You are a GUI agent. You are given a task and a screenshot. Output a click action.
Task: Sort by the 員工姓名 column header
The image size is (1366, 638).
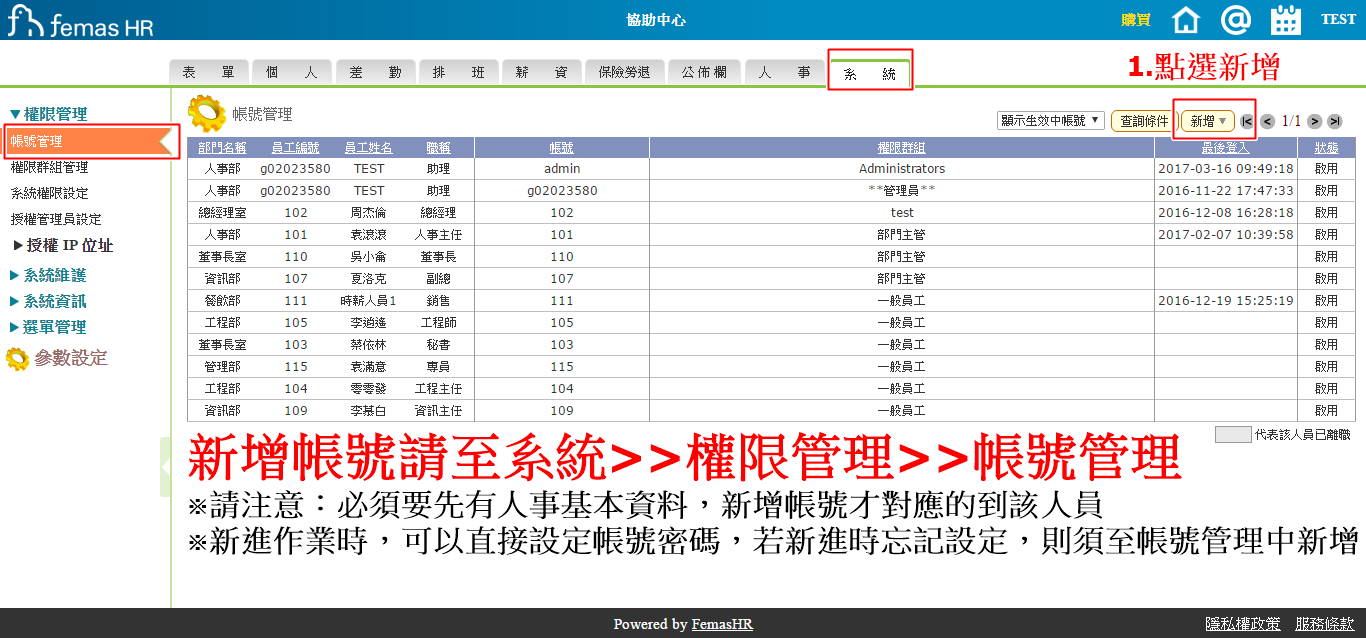coord(368,148)
